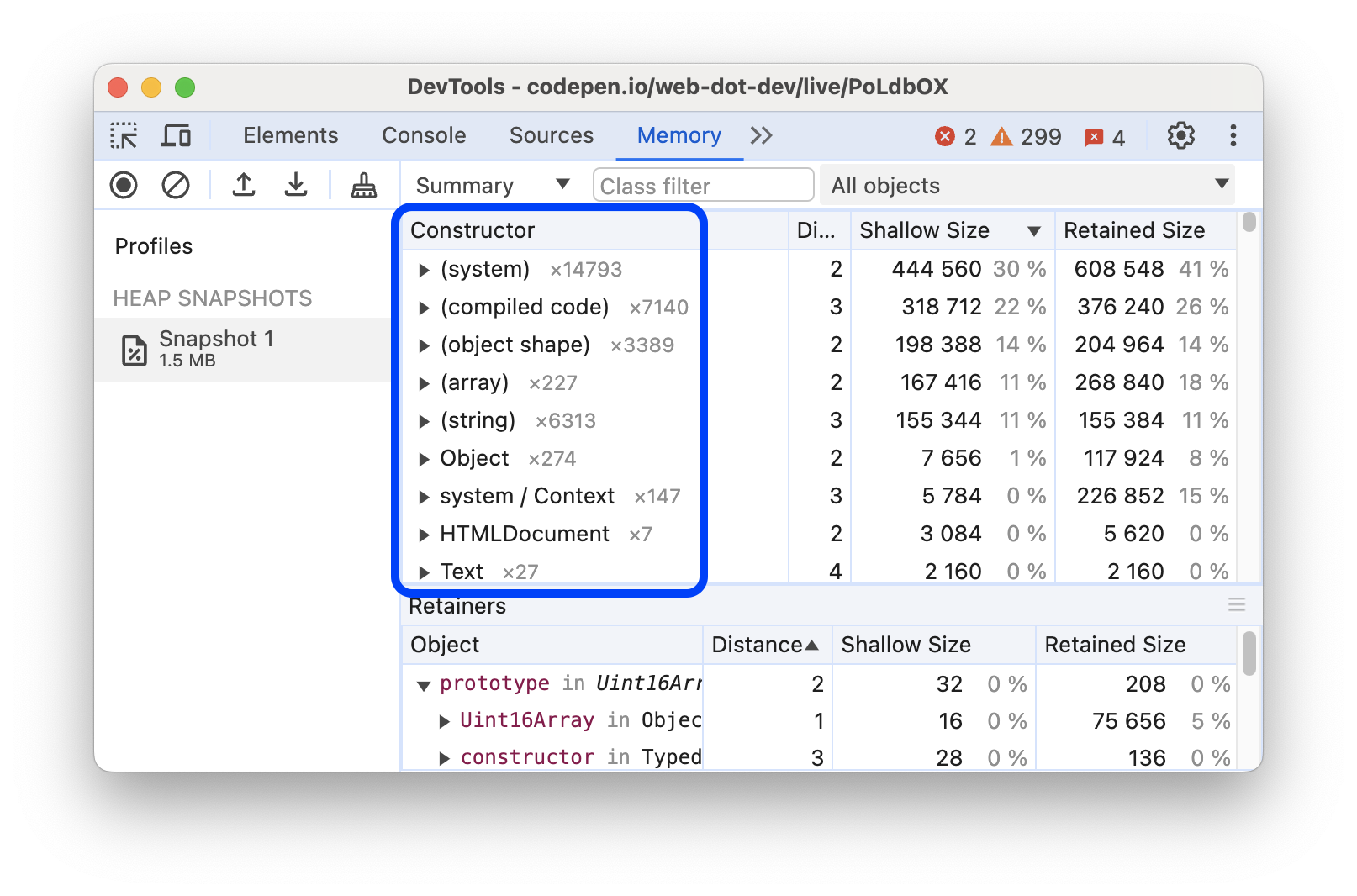Click the Shallow Size sort arrow
1357x896 pixels.
[x=1034, y=230]
